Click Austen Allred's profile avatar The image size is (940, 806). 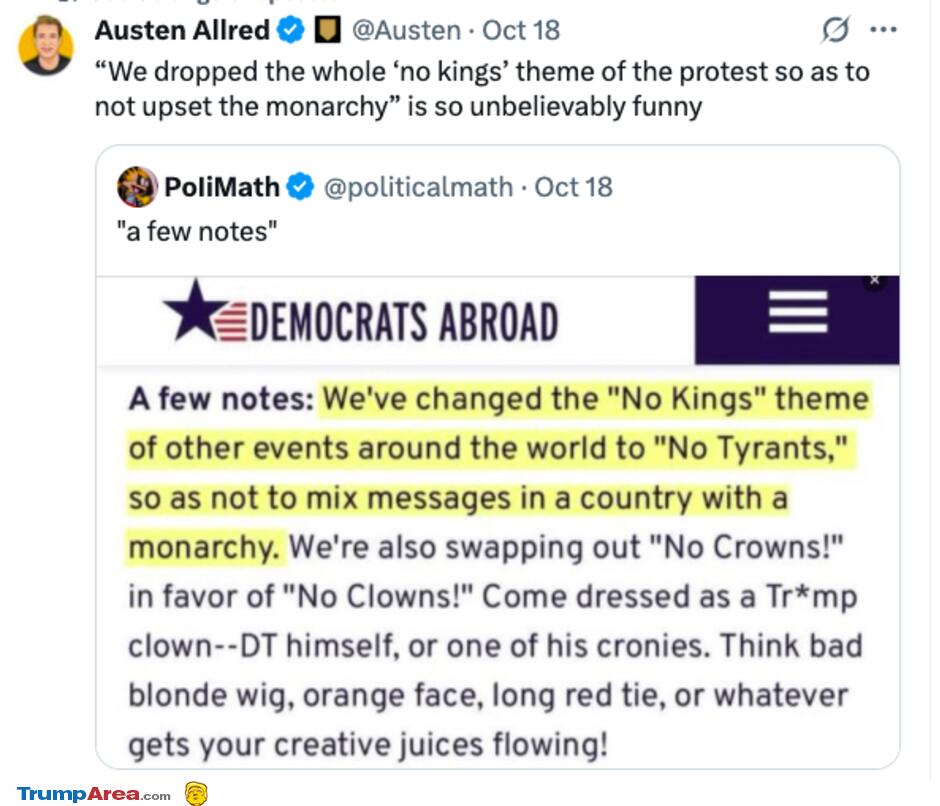[x=46, y=45]
